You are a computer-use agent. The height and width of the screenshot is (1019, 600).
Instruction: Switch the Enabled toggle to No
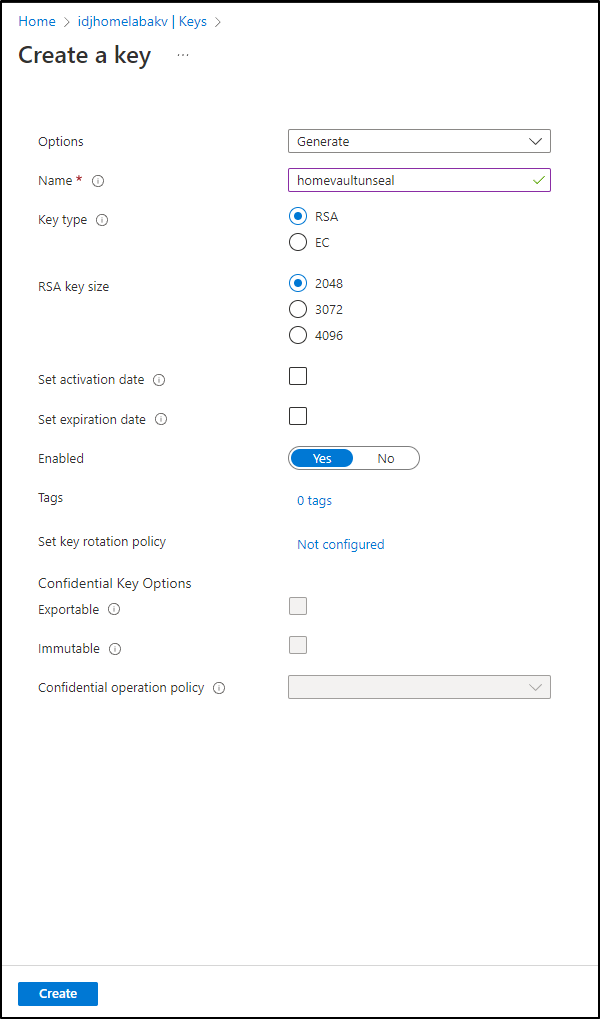tap(386, 458)
